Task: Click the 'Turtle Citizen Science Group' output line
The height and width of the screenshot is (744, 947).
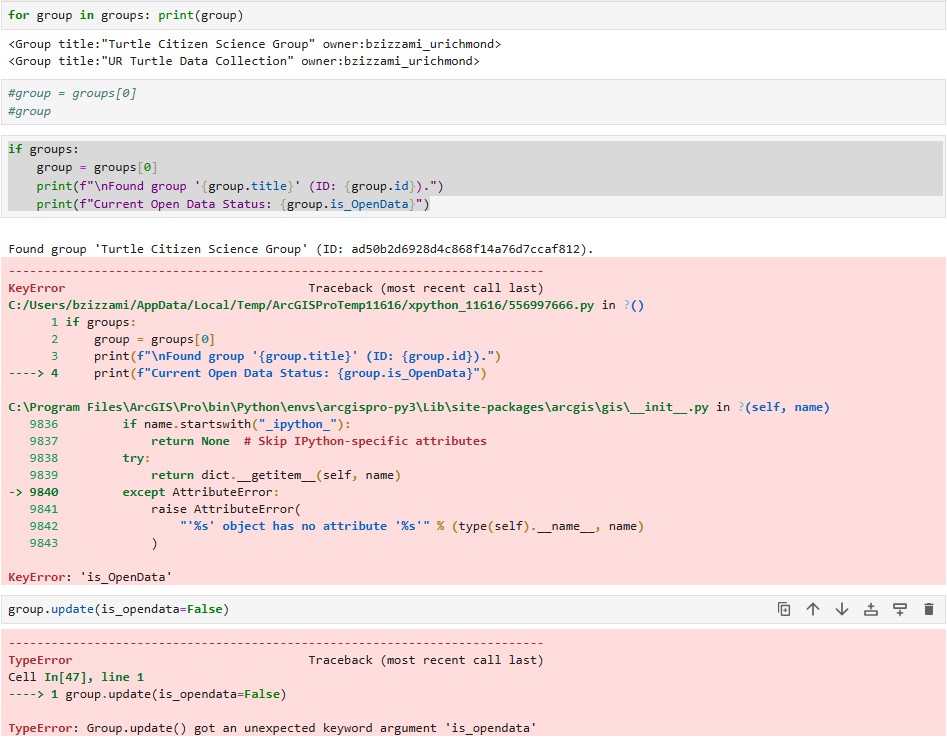Action: (x=254, y=44)
